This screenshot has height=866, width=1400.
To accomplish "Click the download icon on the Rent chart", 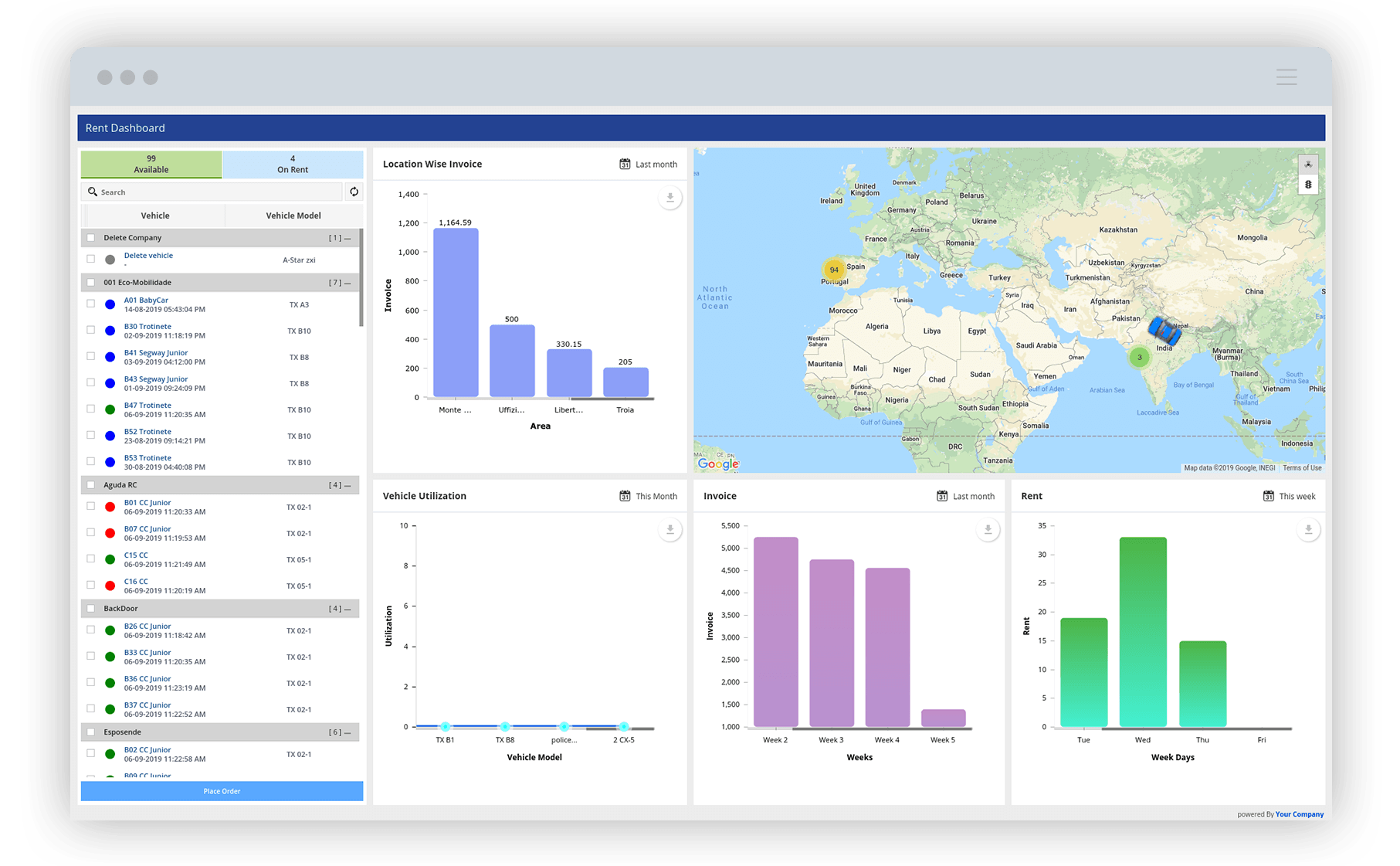I will coord(1308,530).
